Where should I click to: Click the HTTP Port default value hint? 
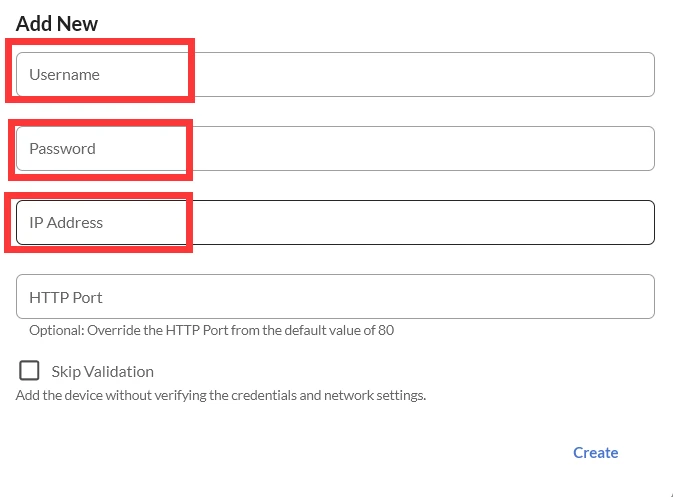[211, 330]
